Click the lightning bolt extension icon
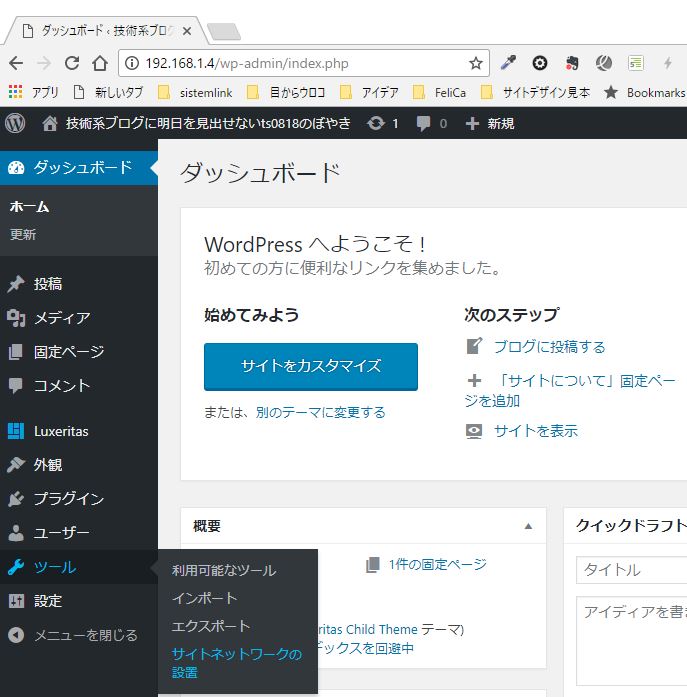Viewport: 687px width, 697px height. point(667,63)
